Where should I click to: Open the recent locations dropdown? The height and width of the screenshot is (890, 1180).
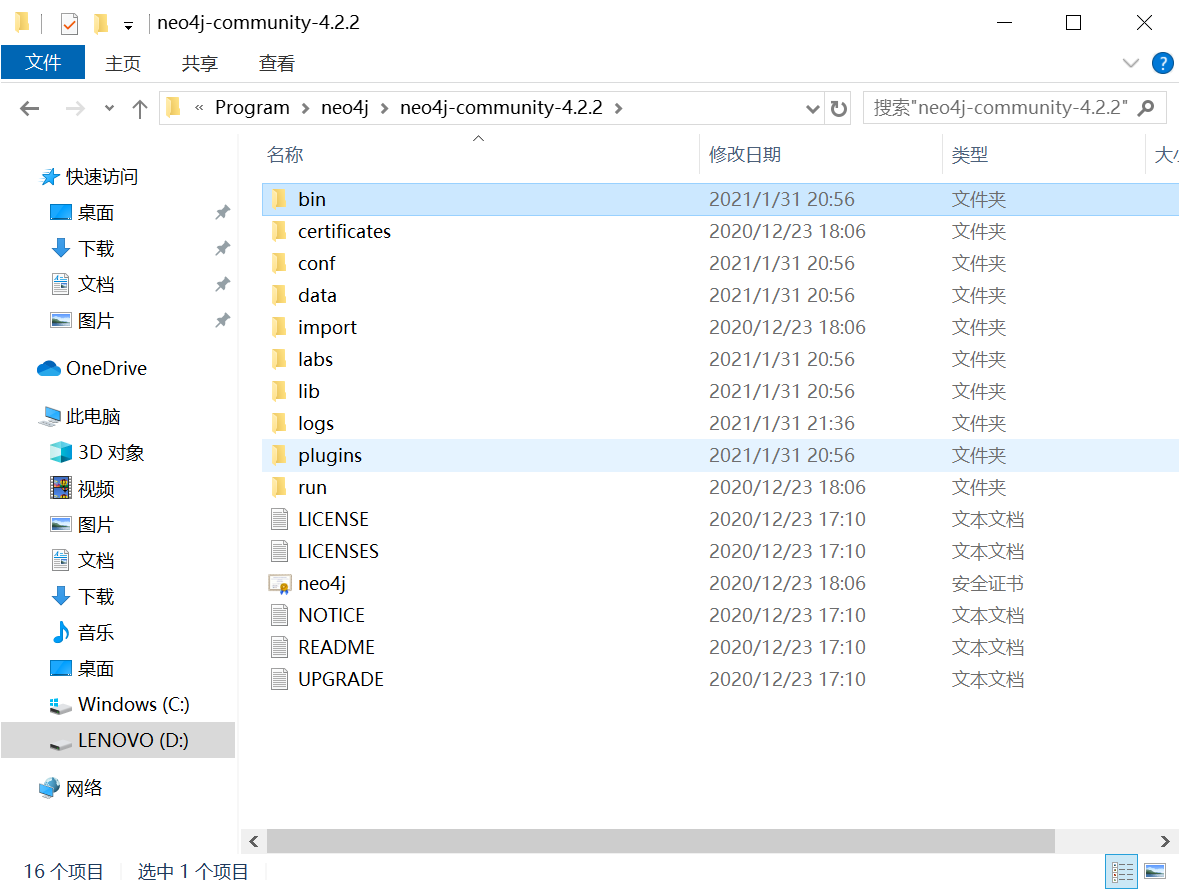109,108
